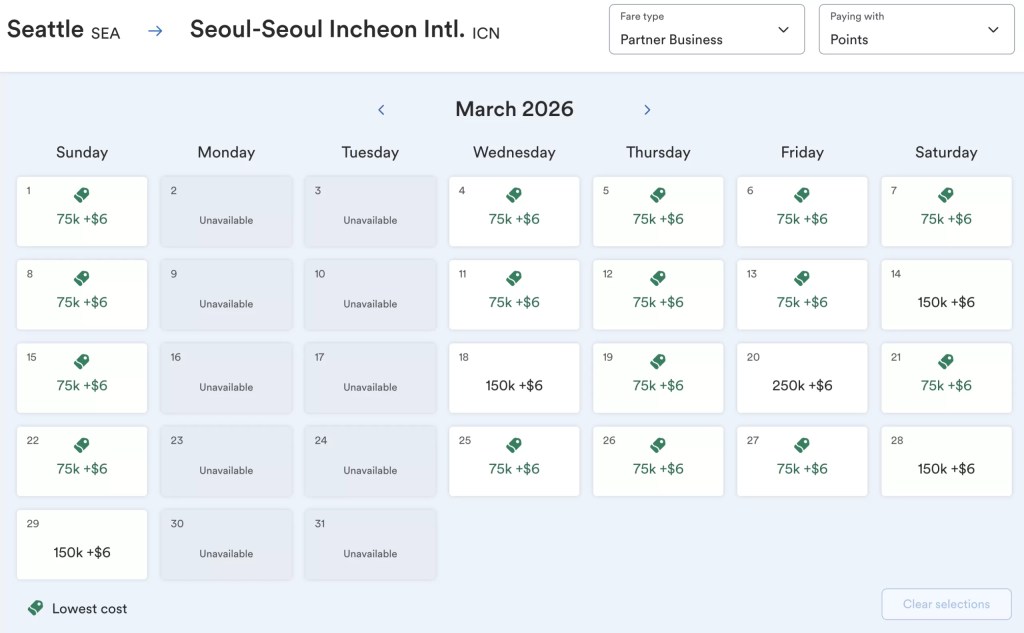Click the lowest cost tag on March 13
This screenshot has height=633, width=1024.
(802, 278)
